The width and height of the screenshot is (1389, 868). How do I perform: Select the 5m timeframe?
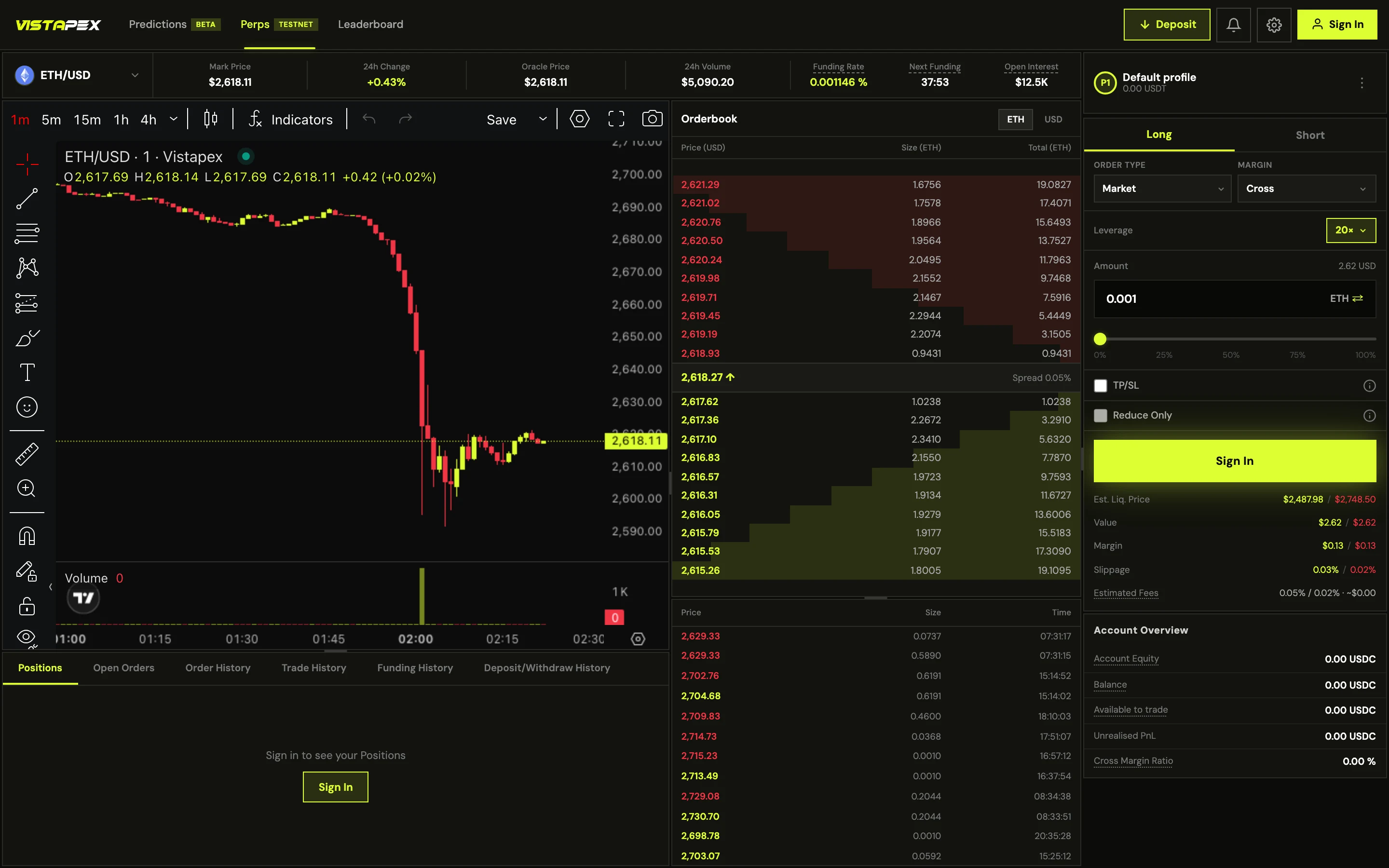coord(51,120)
